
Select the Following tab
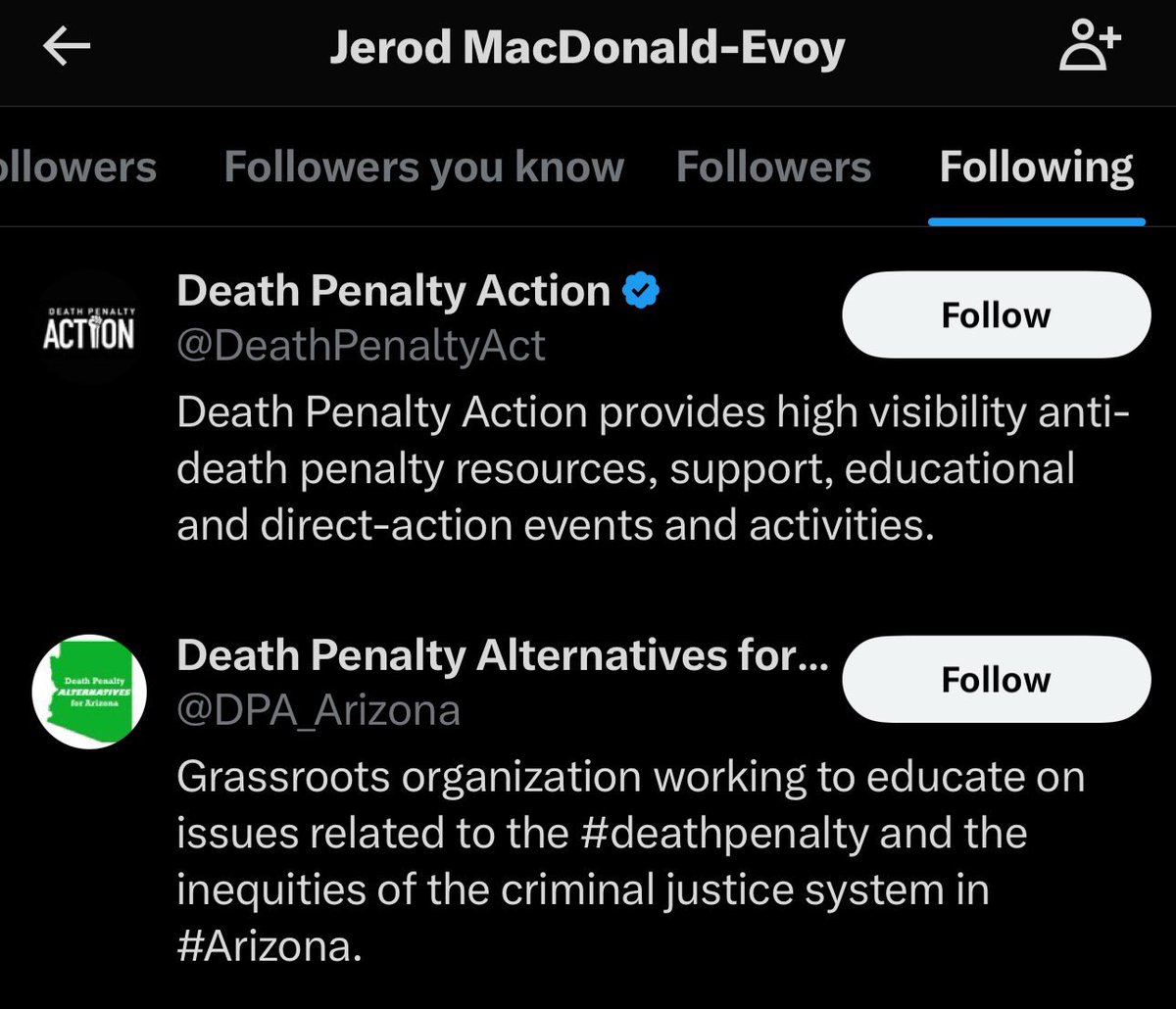pyautogui.click(x=1036, y=168)
